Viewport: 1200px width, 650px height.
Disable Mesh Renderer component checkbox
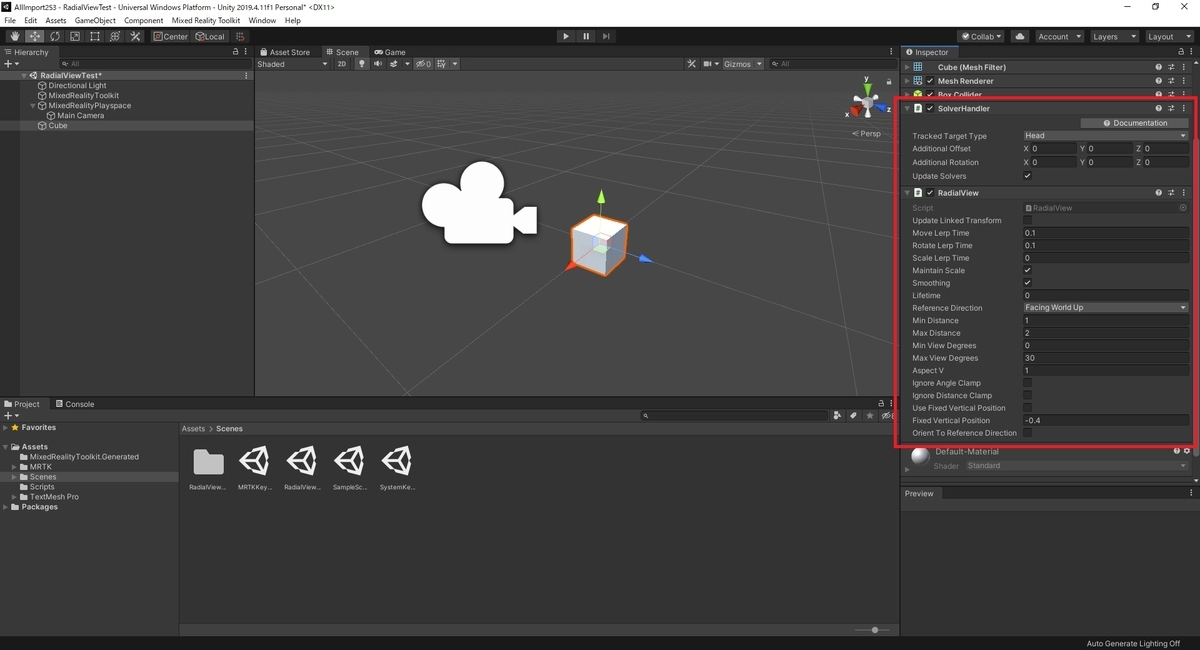point(930,81)
